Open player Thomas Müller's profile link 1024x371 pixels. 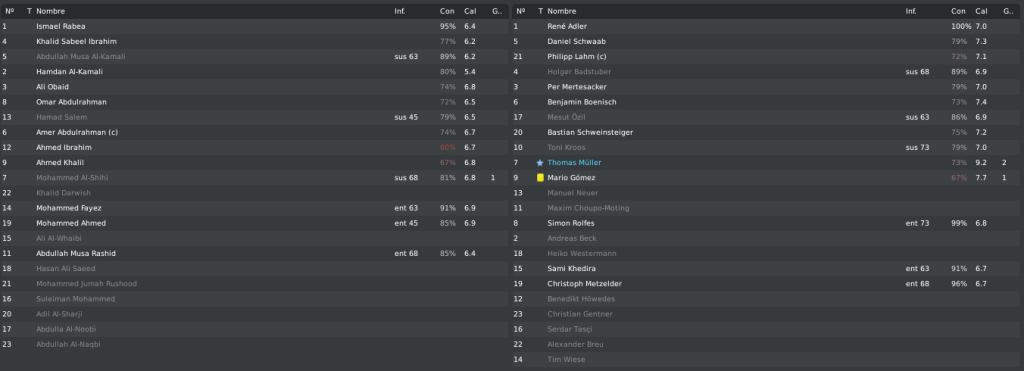click(574, 163)
